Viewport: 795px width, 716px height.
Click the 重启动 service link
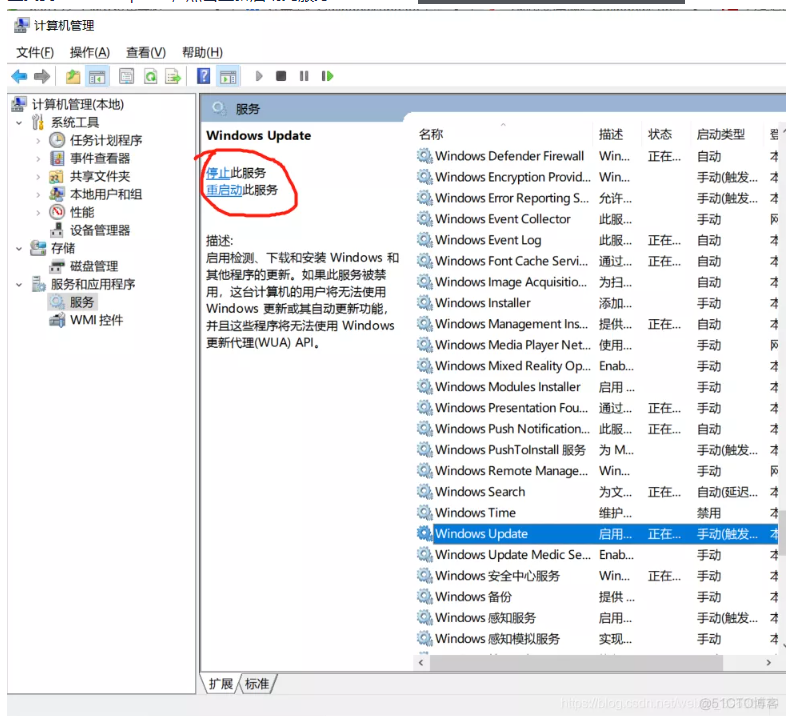tap(224, 190)
